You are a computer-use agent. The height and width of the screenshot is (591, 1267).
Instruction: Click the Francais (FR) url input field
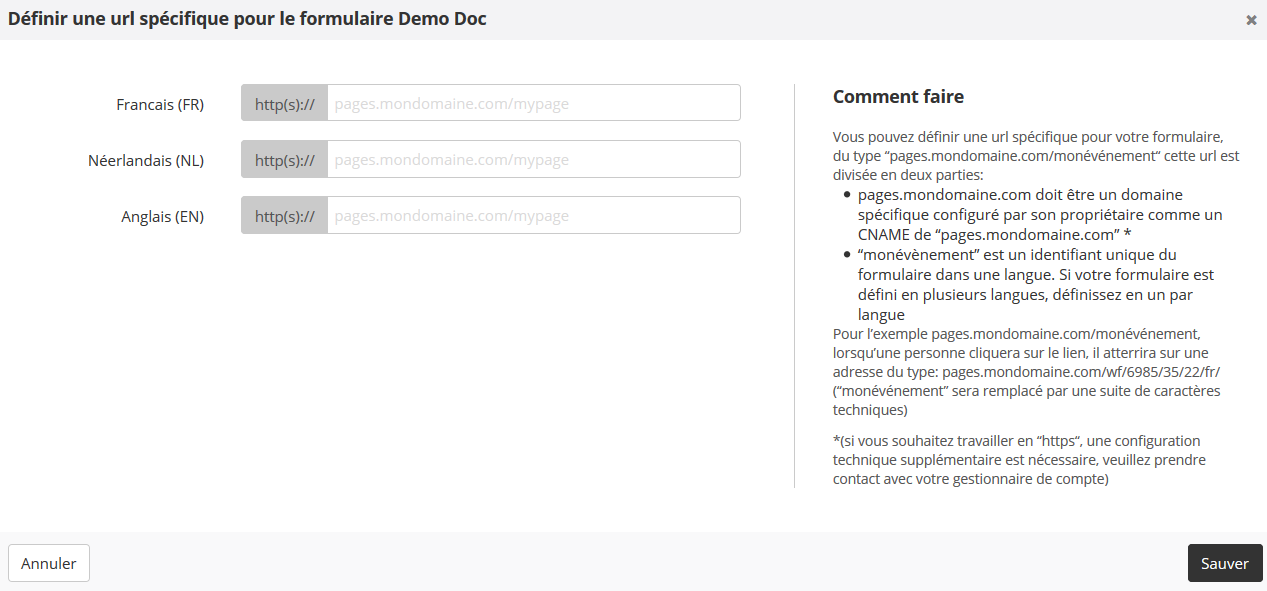(x=533, y=103)
